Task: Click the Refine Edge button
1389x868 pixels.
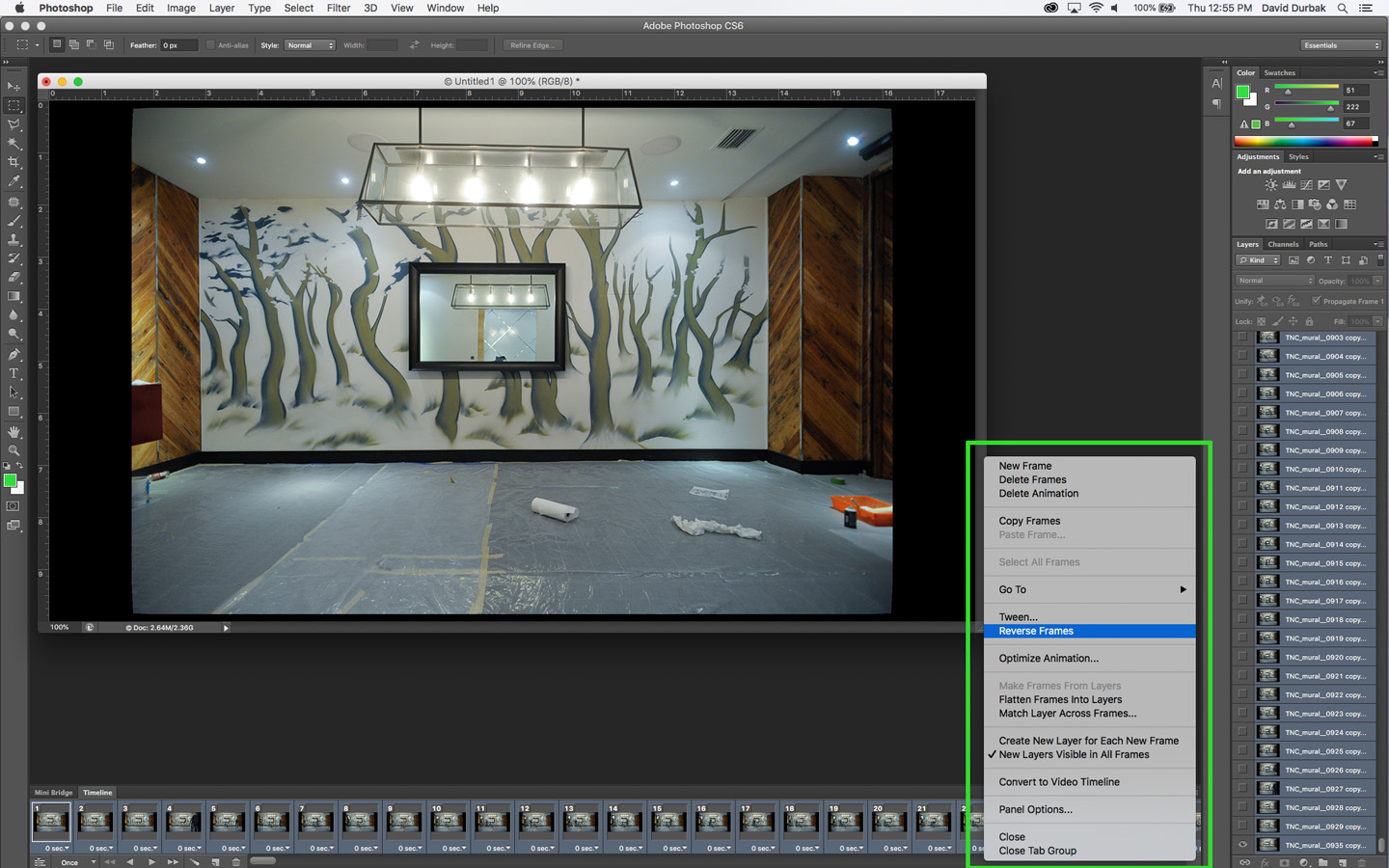Action: [x=532, y=44]
